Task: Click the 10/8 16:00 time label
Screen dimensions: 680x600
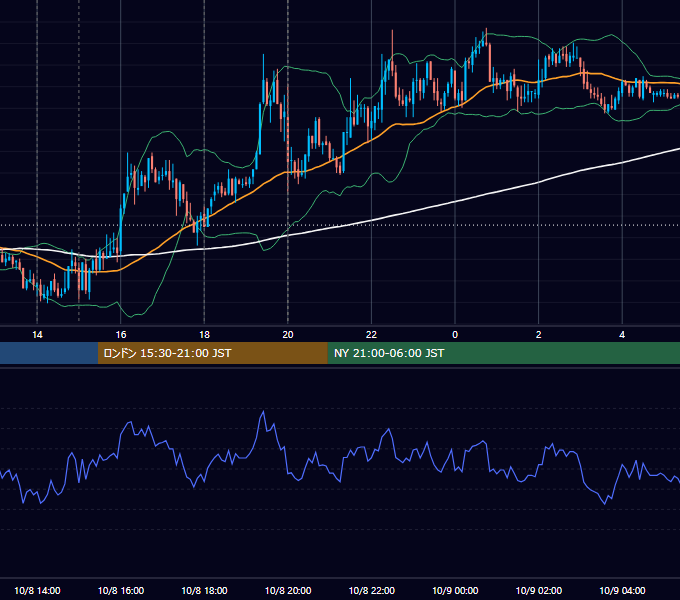Action: (121, 590)
